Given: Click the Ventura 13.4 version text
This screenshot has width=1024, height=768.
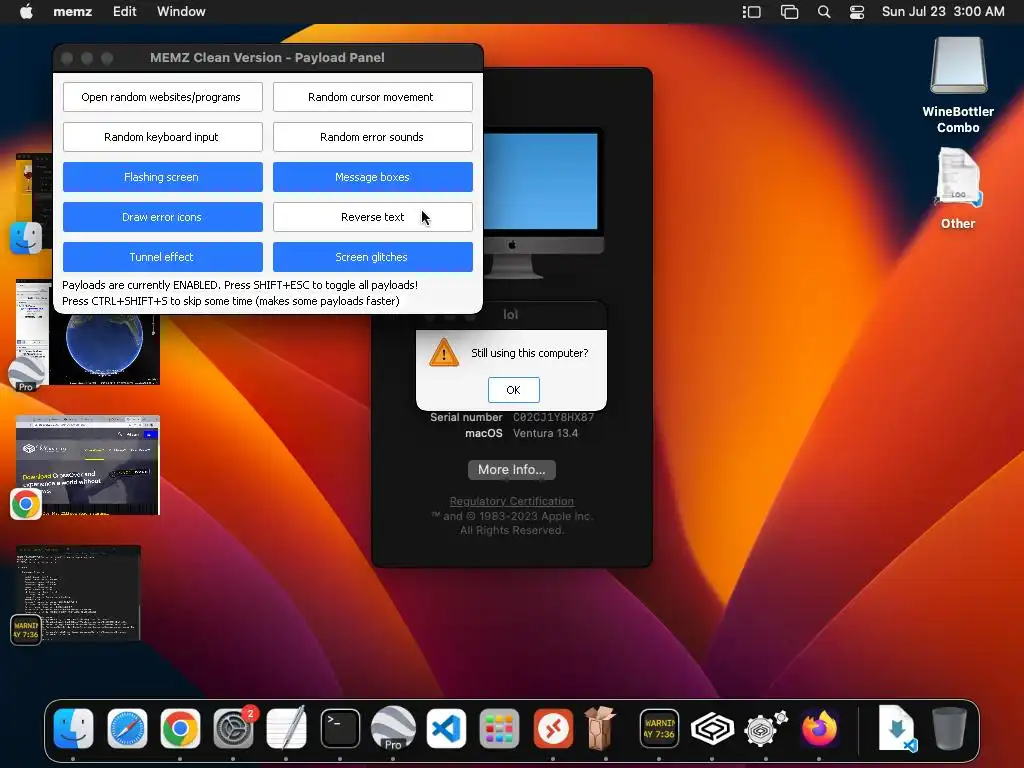Looking at the screenshot, I should click(545, 433).
